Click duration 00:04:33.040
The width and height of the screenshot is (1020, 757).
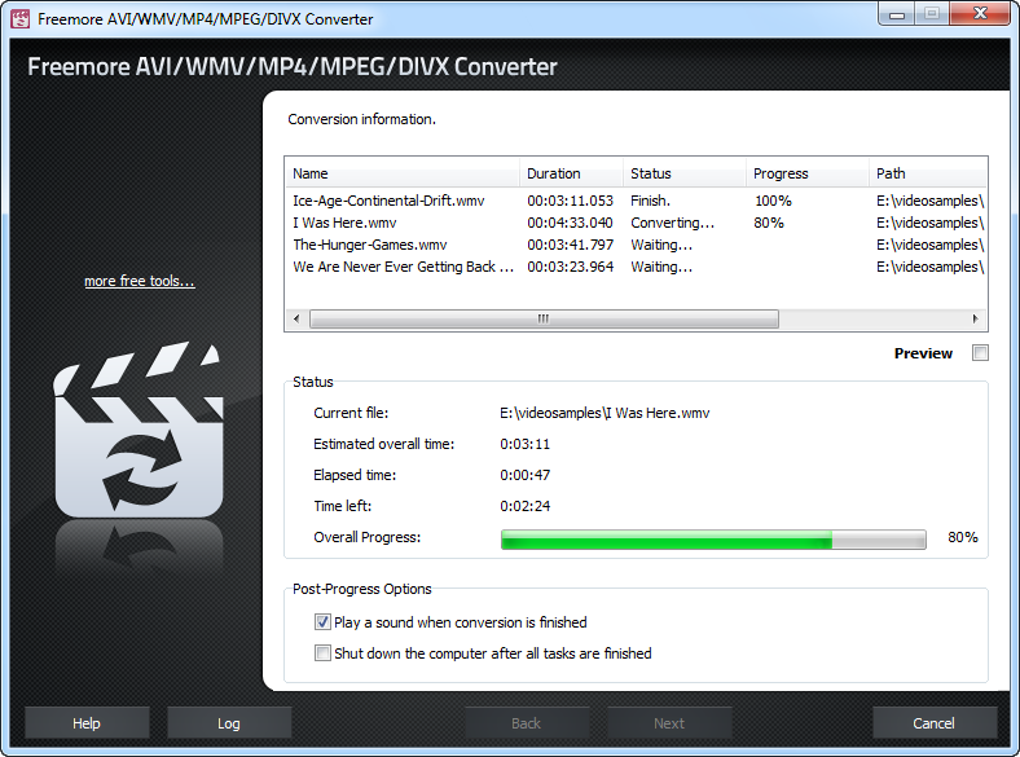point(570,223)
